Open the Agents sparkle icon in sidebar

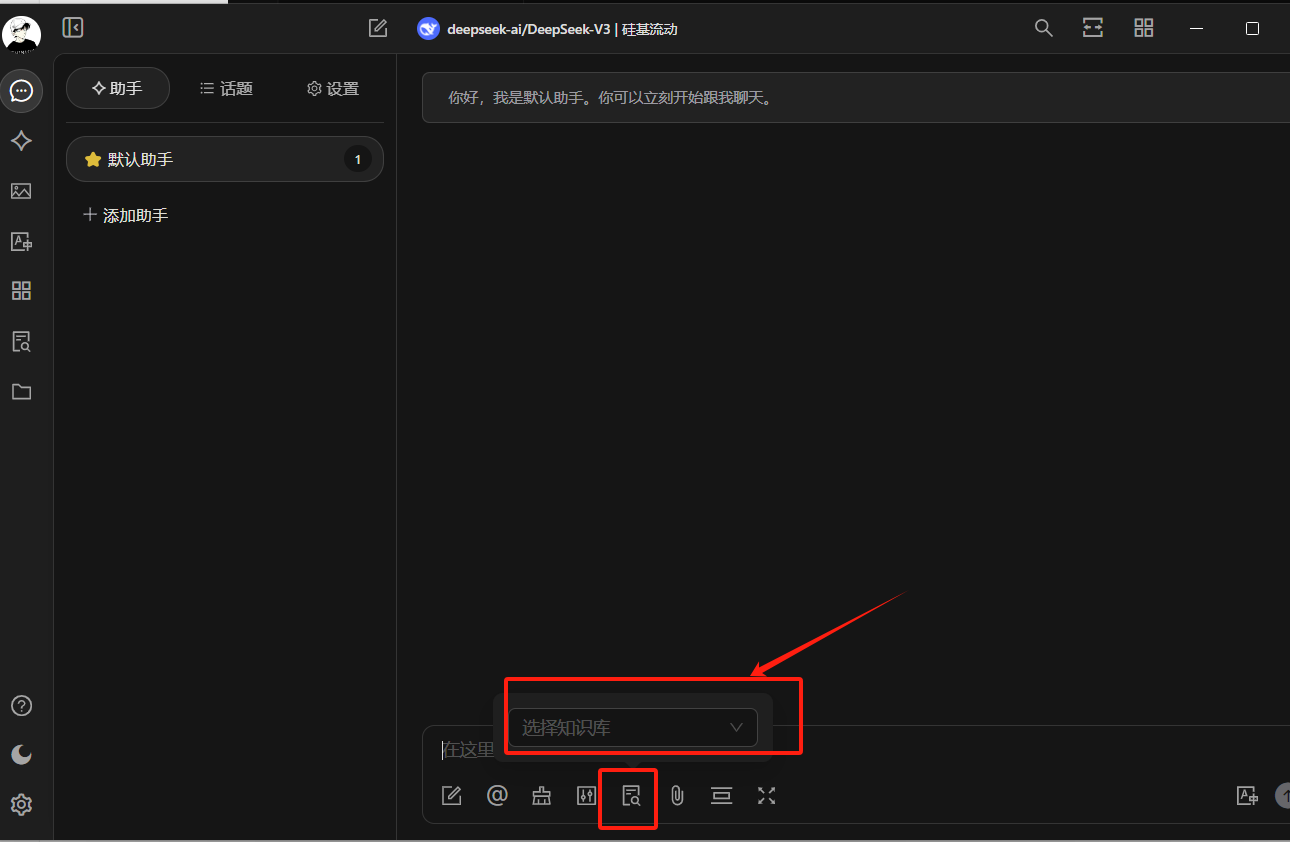pos(21,141)
